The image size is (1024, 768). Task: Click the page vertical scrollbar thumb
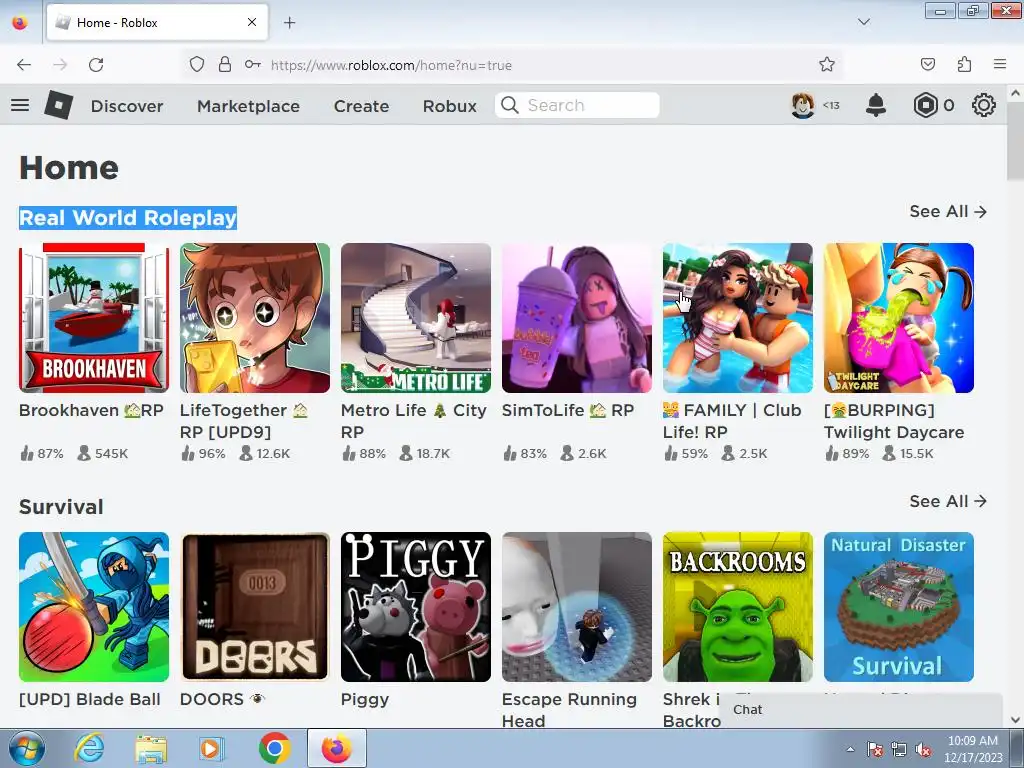(1015, 140)
